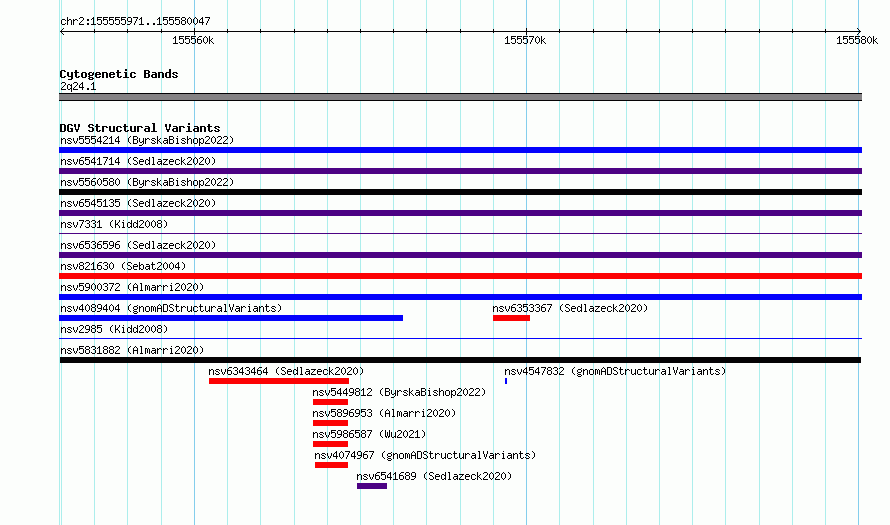Click the nsv5560580 (ByrskaBishop2022) black bar
890x525 pixels.
(460, 192)
